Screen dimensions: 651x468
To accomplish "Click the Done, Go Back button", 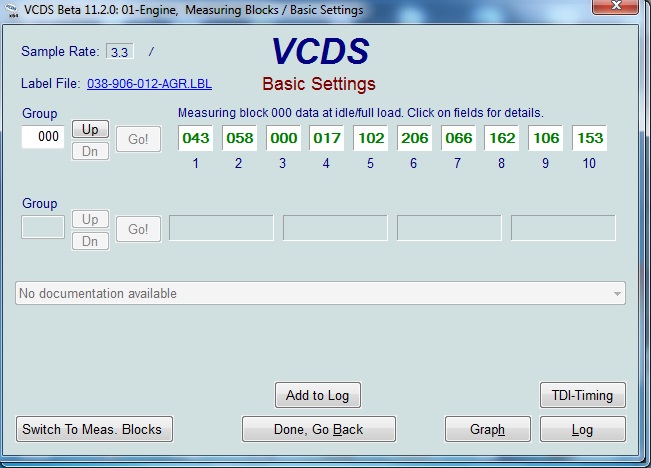I will pyautogui.click(x=318, y=429).
